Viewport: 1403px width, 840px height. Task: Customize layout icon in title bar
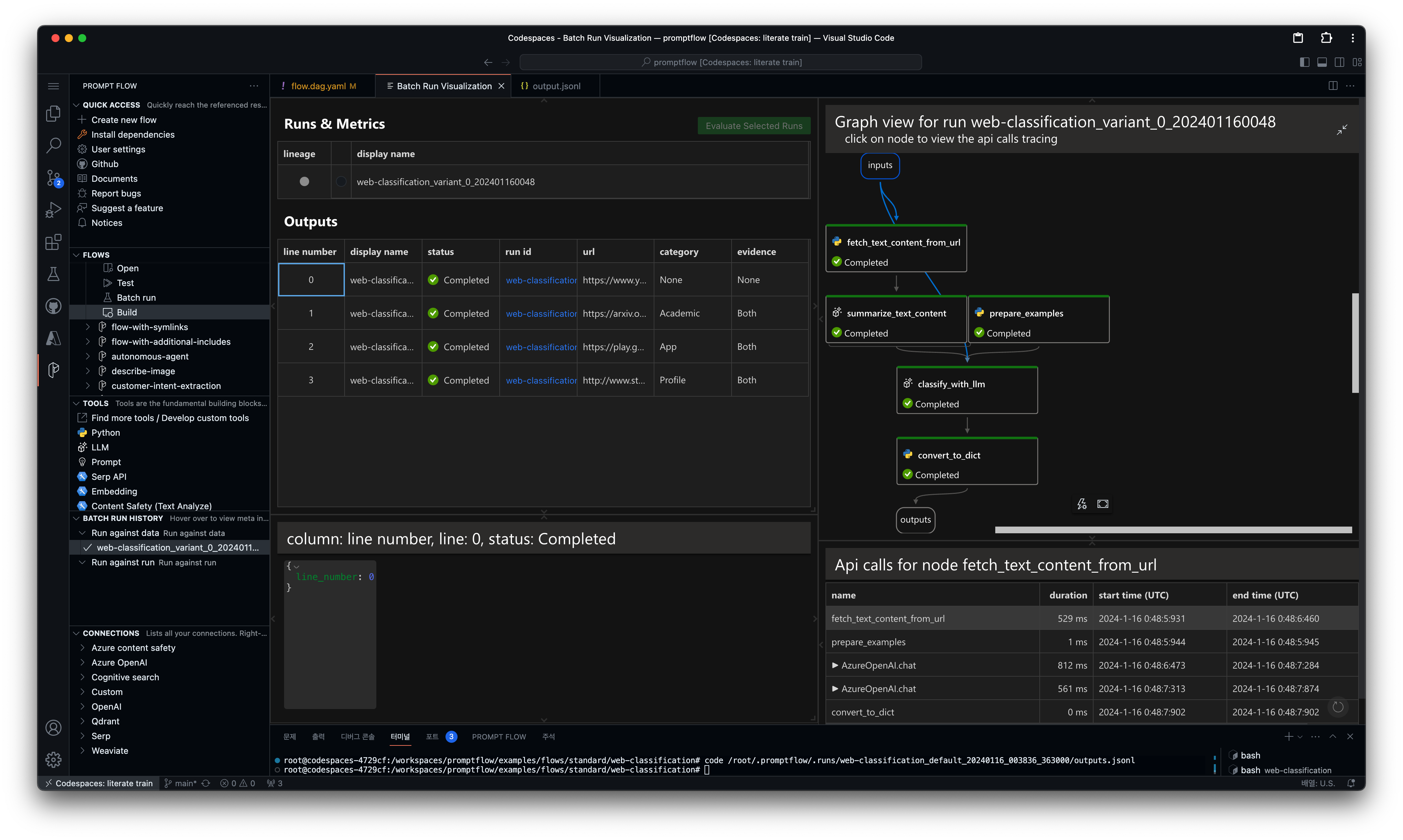(1357, 62)
